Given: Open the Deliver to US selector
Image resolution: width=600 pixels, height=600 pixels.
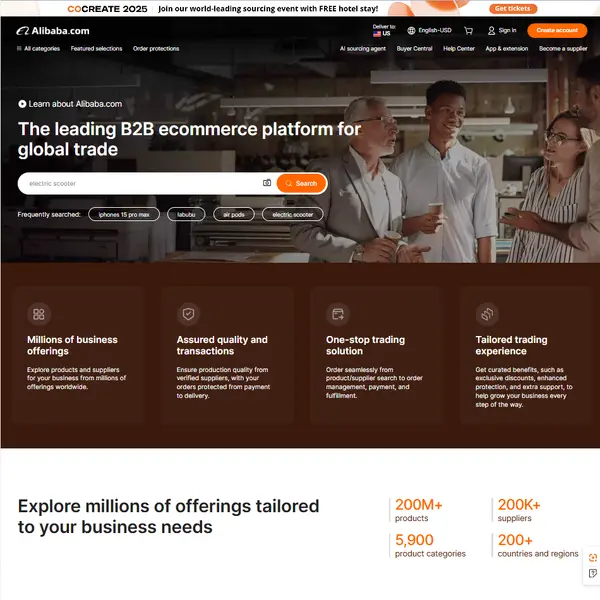Looking at the screenshot, I should [384, 31].
